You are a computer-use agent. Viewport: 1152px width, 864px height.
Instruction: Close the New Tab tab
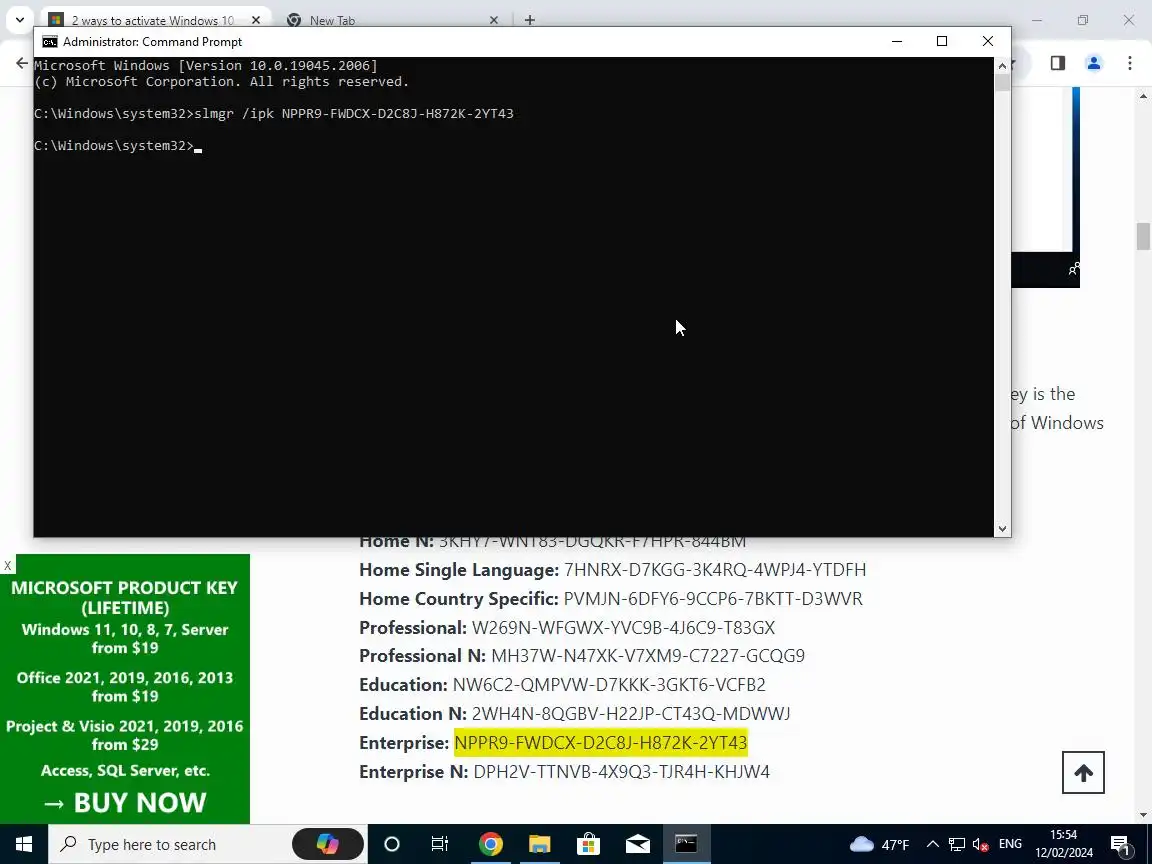click(x=494, y=20)
